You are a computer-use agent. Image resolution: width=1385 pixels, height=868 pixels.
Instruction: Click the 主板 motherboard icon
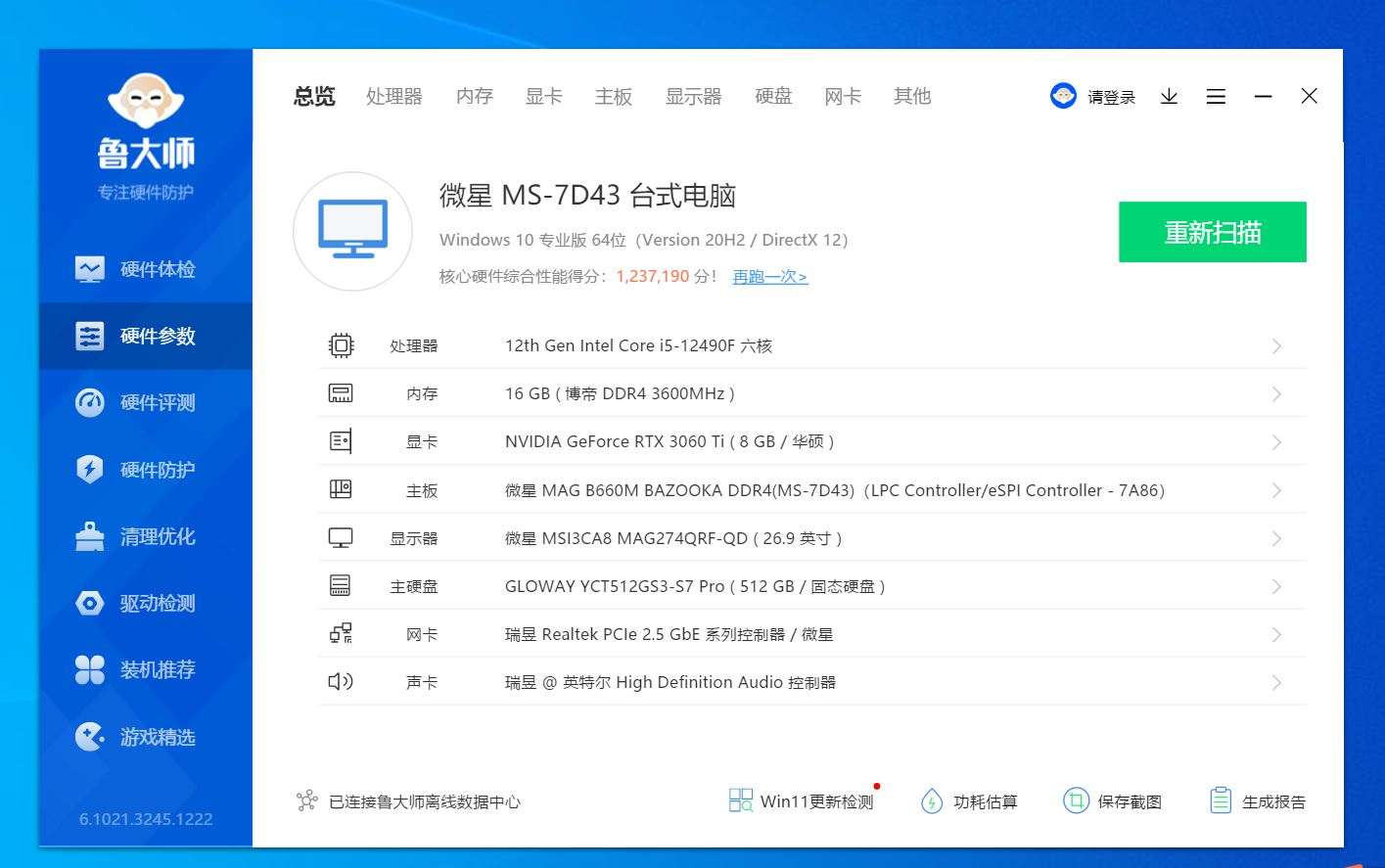coord(341,489)
